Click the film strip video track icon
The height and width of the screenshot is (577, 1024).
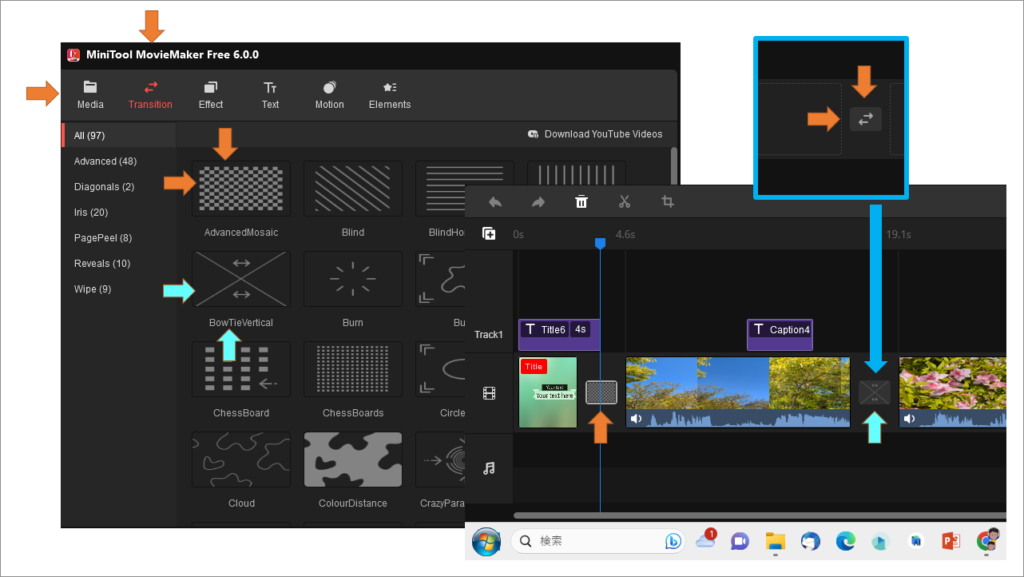pyautogui.click(x=490, y=392)
